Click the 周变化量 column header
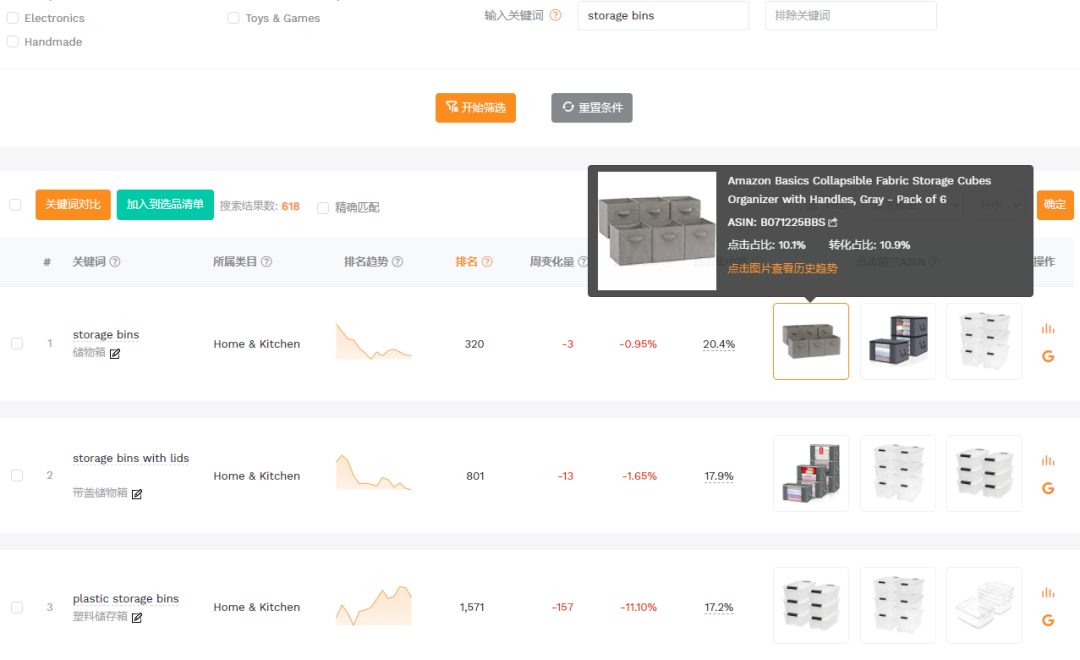1080x660 pixels. 552,262
